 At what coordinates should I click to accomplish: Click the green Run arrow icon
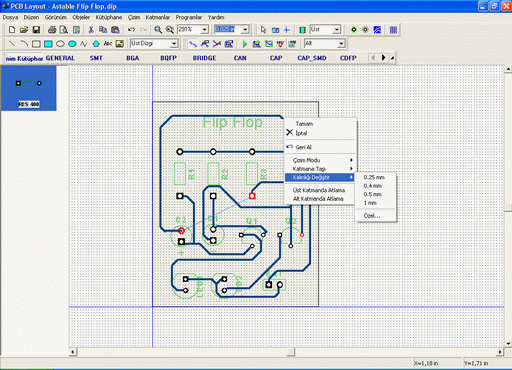[245, 44]
